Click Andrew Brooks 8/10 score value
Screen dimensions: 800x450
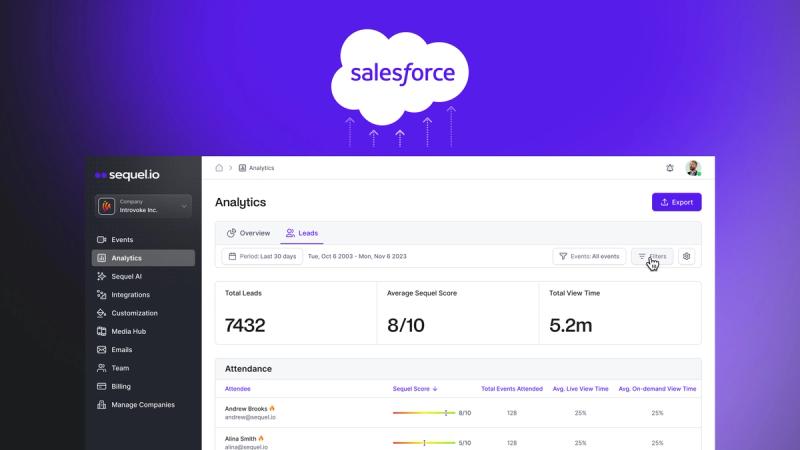click(x=465, y=413)
